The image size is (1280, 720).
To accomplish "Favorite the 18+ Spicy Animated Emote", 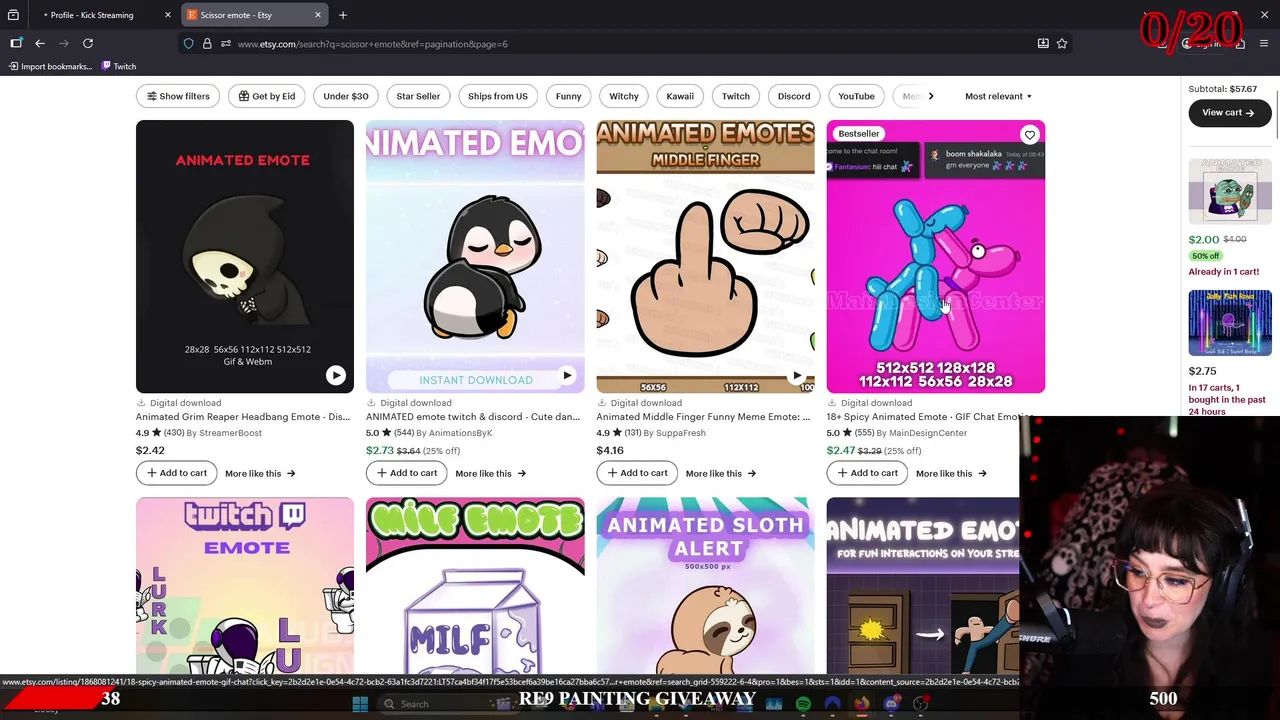I will click(1029, 135).
